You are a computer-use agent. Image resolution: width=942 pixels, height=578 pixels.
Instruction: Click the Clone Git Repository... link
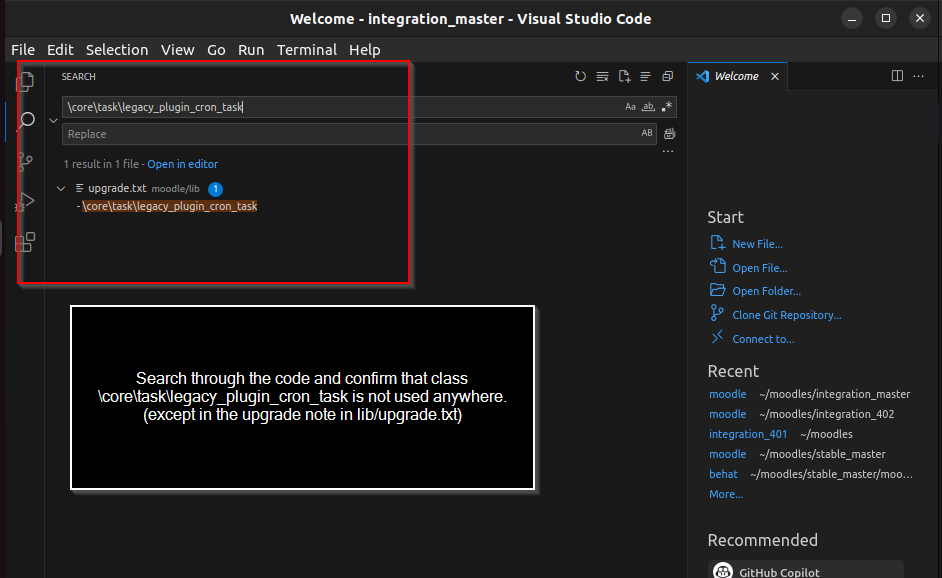[786, 315]
